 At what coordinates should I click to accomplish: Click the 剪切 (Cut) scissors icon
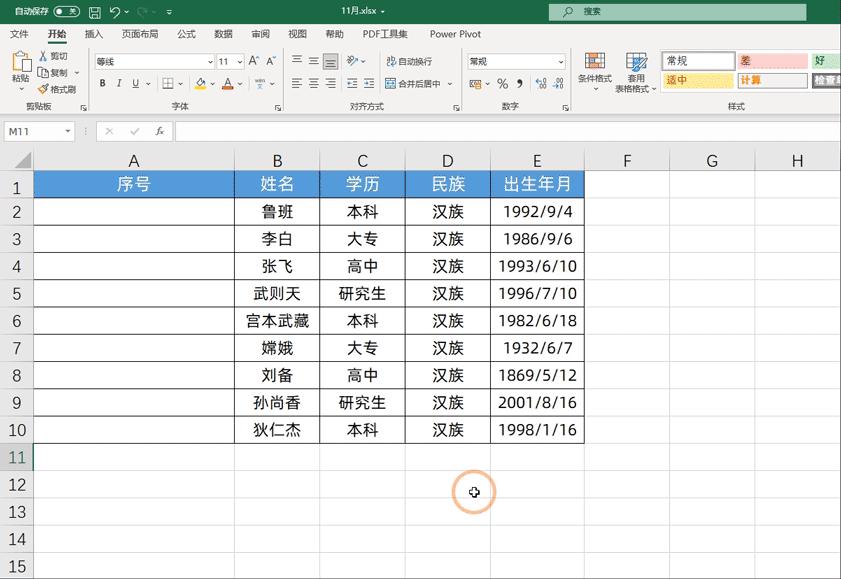42,56
